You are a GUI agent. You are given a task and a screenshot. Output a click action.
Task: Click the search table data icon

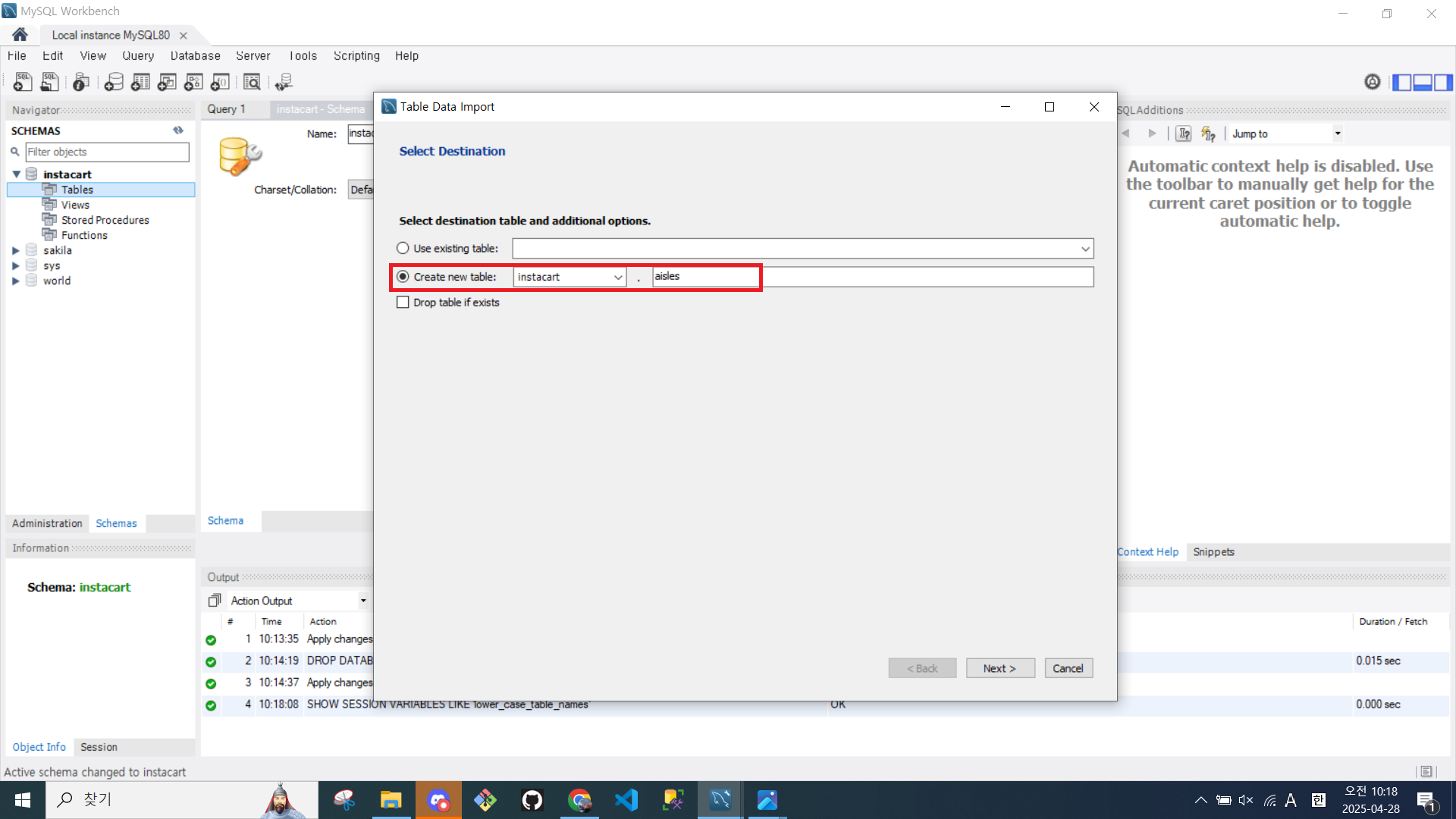pos(252,82)
